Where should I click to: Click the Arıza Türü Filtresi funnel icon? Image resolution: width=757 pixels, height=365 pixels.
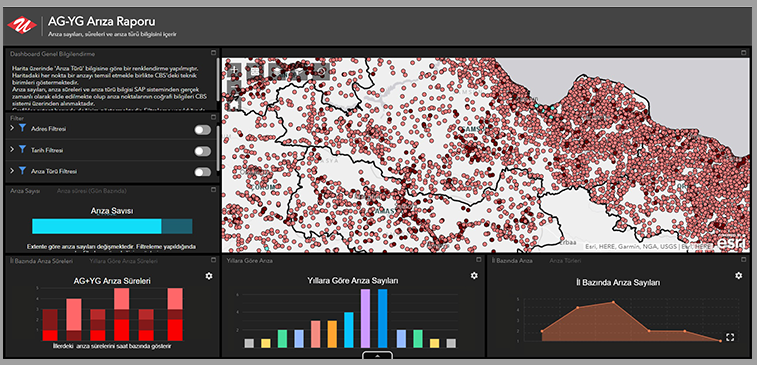[22, 171]
